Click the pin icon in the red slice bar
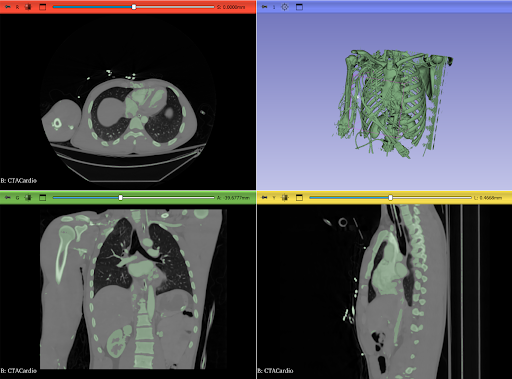 click(7, 7)
